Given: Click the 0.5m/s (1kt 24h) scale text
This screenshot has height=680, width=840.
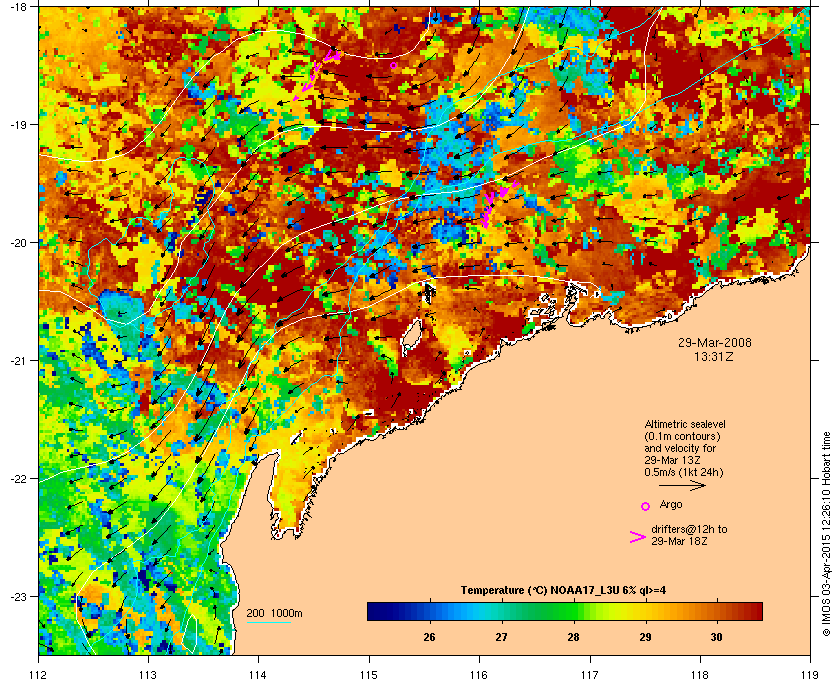Looking at the screenshot, I should (684, 472).
